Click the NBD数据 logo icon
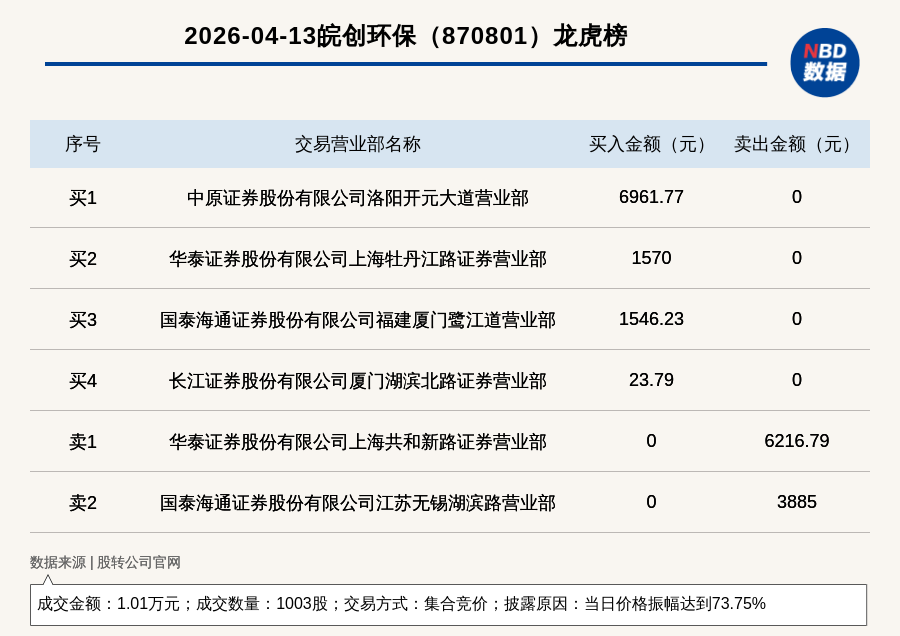This screenshot has height=636, width=900. (824, 62)
